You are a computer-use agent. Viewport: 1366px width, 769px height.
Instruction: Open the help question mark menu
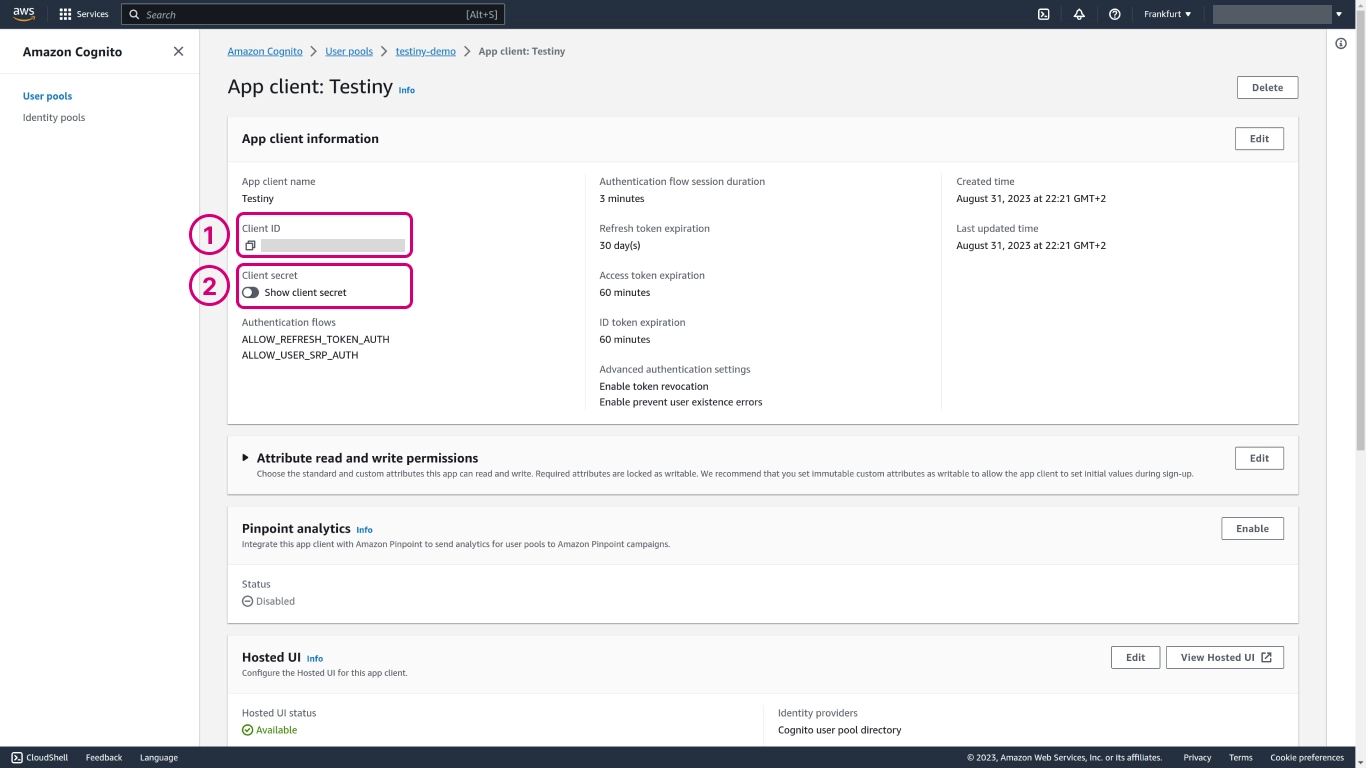(1114, 15)
